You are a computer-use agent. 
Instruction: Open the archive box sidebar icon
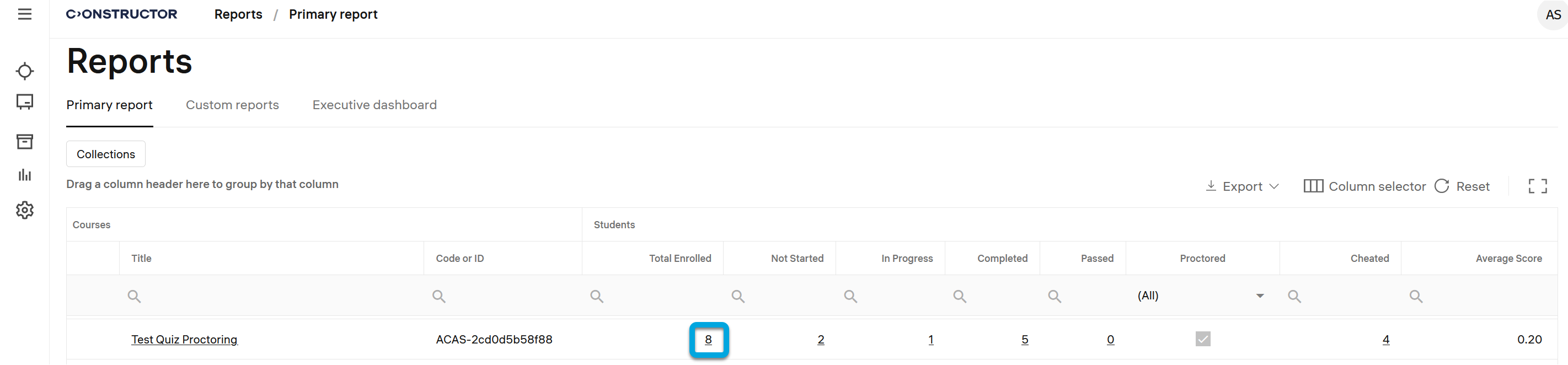[x=24, y=142]
